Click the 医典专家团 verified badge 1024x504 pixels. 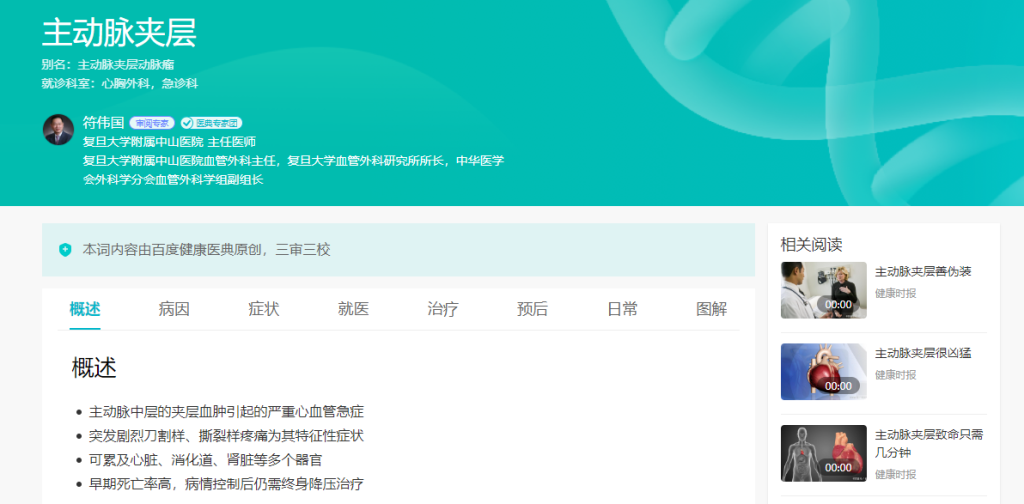coord(211,123)
